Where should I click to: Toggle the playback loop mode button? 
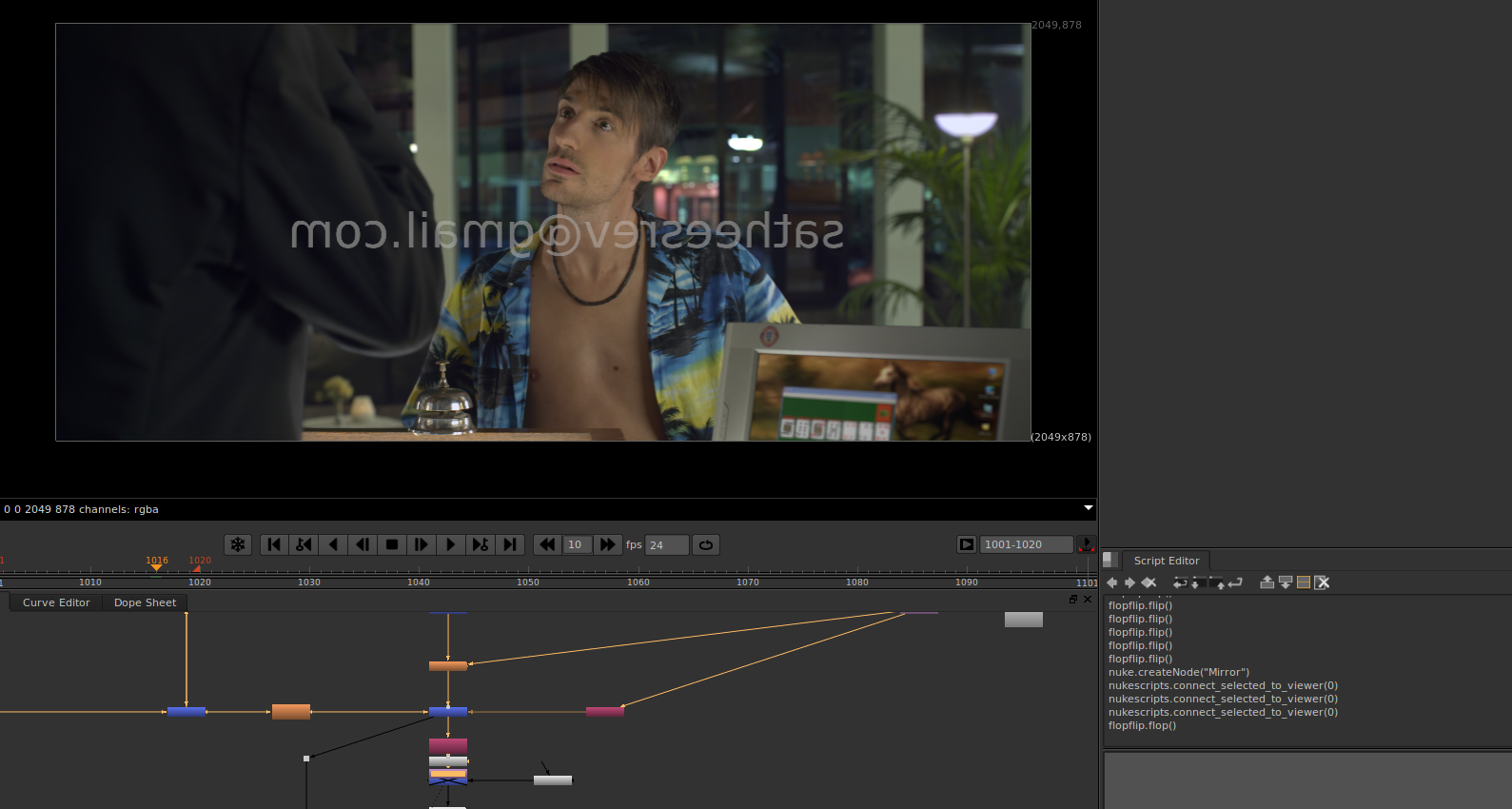[706, 544]
